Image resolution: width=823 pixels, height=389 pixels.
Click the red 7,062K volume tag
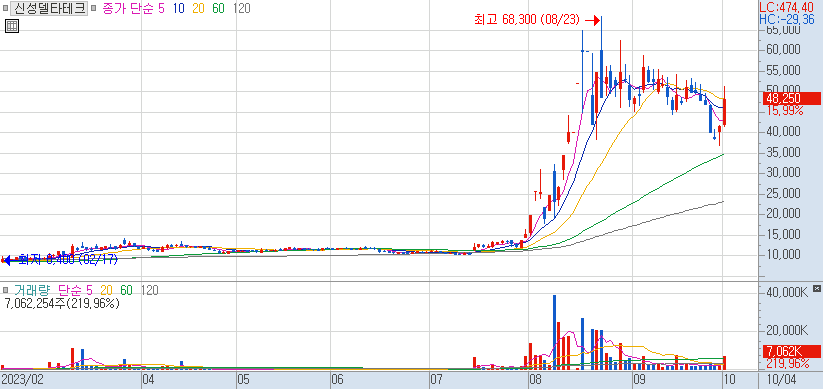point(791,351)
